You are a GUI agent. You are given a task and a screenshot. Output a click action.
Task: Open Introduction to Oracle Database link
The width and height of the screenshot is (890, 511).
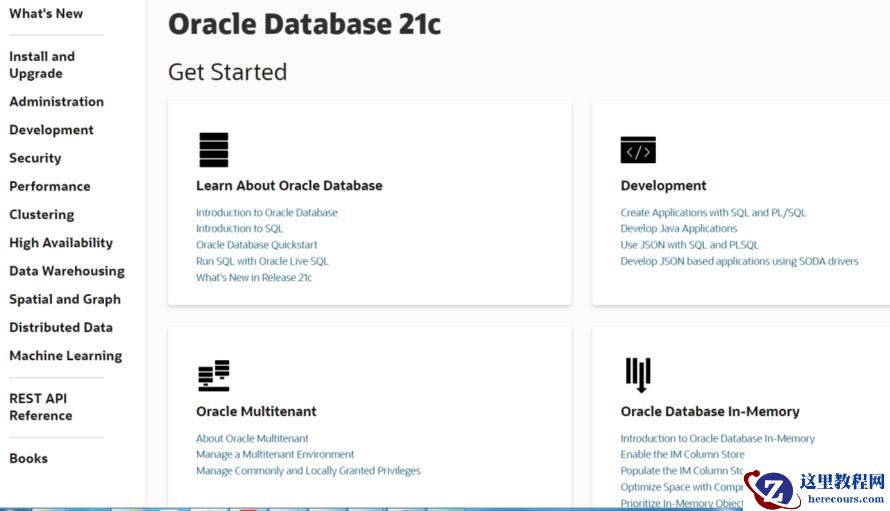(267, 213)
